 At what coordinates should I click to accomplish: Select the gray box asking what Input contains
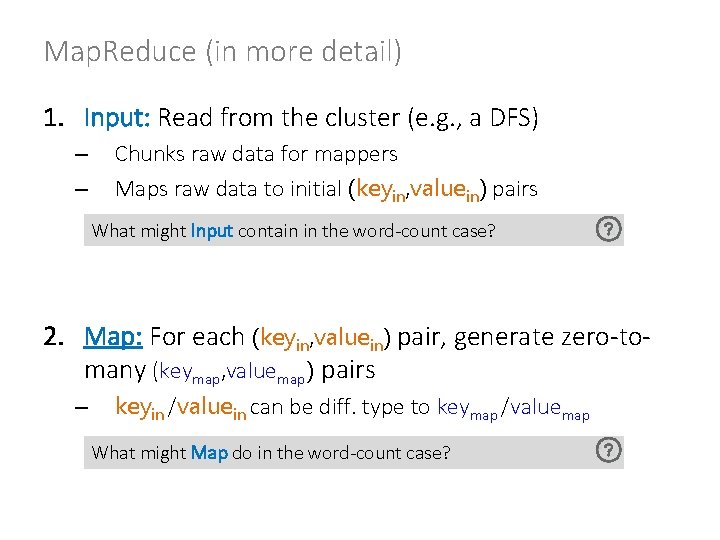pyautogui.click(x=354, y=230)
